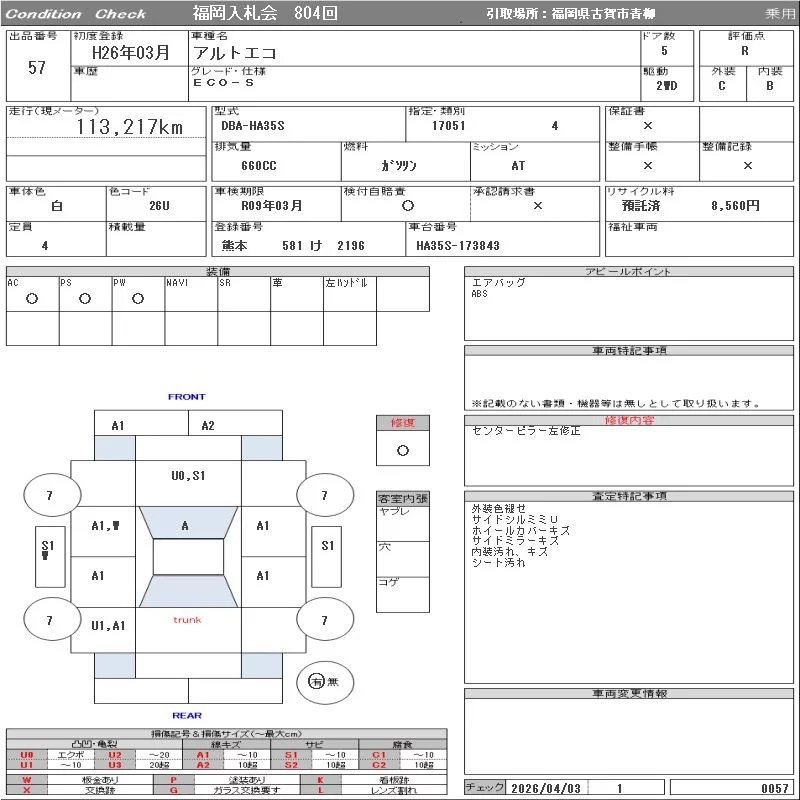
Task: Click the circled 有 spare tire mark
Action: click(316, 681)
